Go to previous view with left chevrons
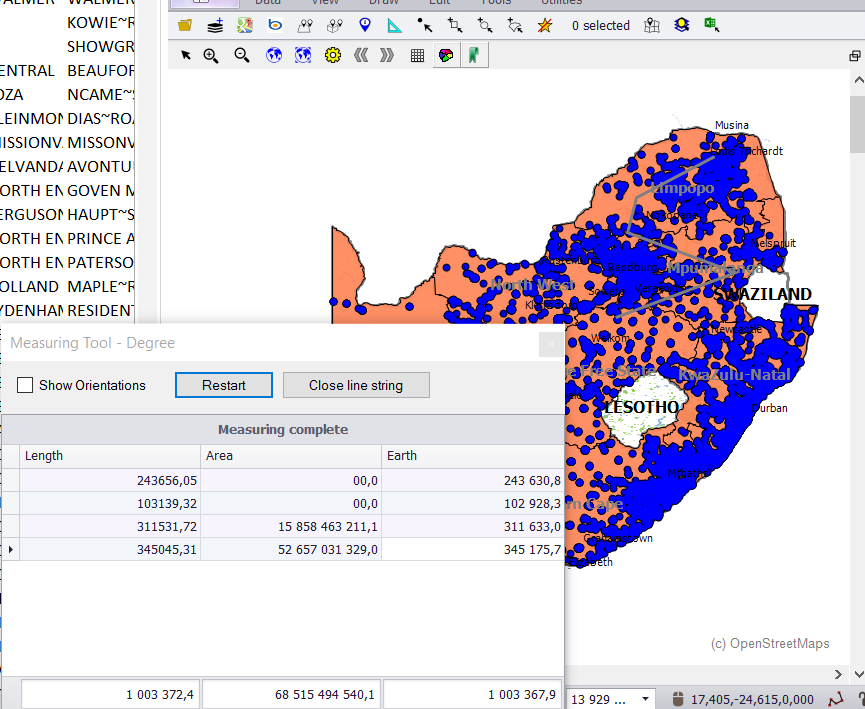Viewport: 865px width, 709px height. [x=360, y=56]
